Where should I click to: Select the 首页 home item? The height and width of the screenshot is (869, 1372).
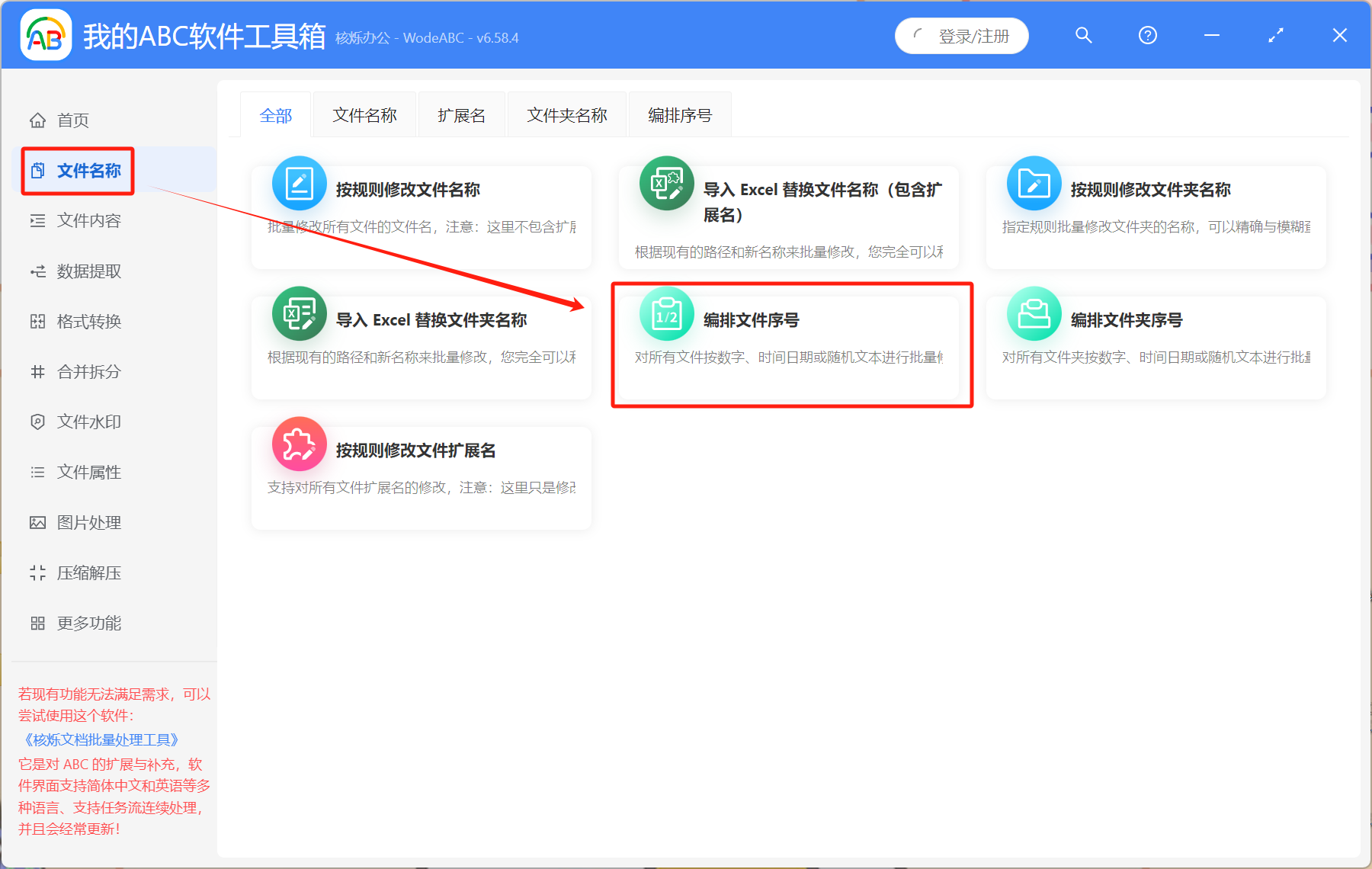click(x=72, y=120)
